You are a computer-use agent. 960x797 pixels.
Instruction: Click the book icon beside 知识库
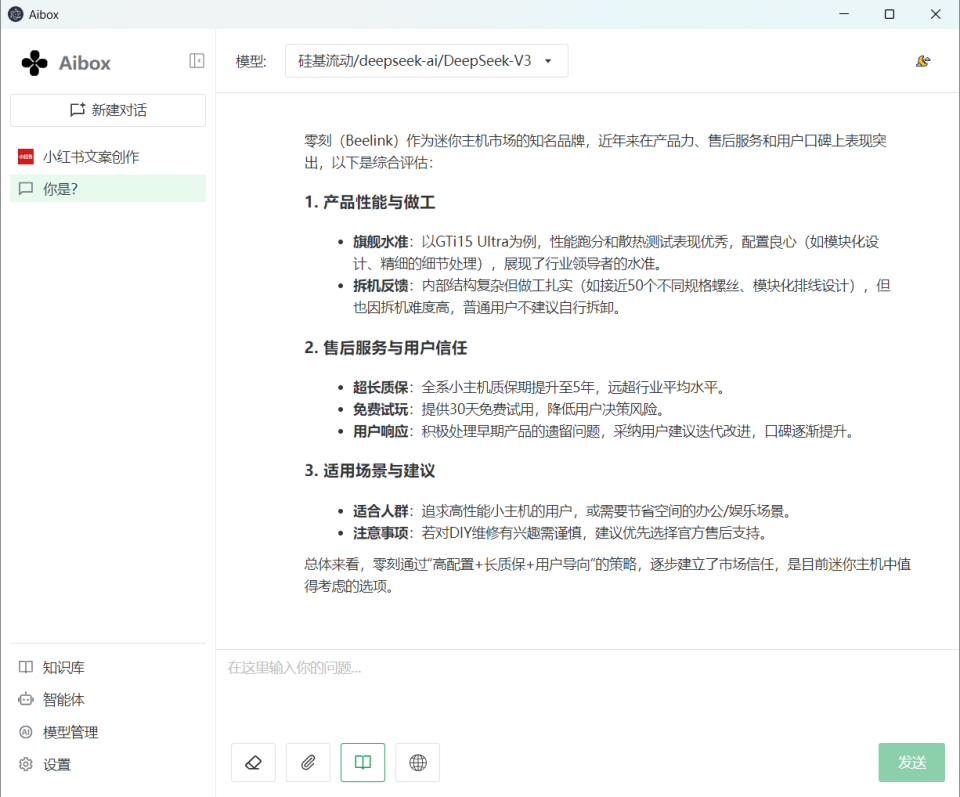point(26,667)
